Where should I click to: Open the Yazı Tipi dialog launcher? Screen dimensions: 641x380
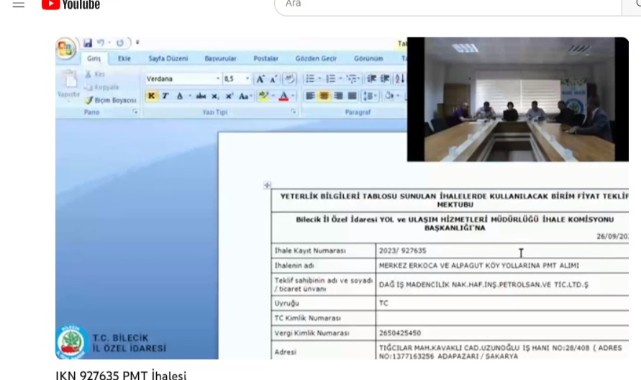tap(293, 112)
